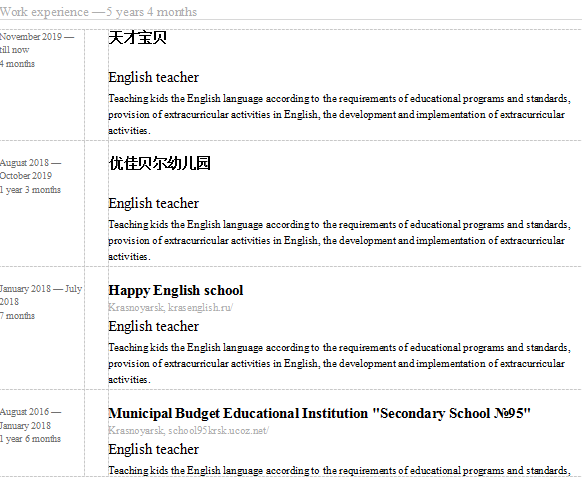
Task: Open the Krasnoyarsk, school95krsk.ucoz.net link
Action: tap(189, 430)
